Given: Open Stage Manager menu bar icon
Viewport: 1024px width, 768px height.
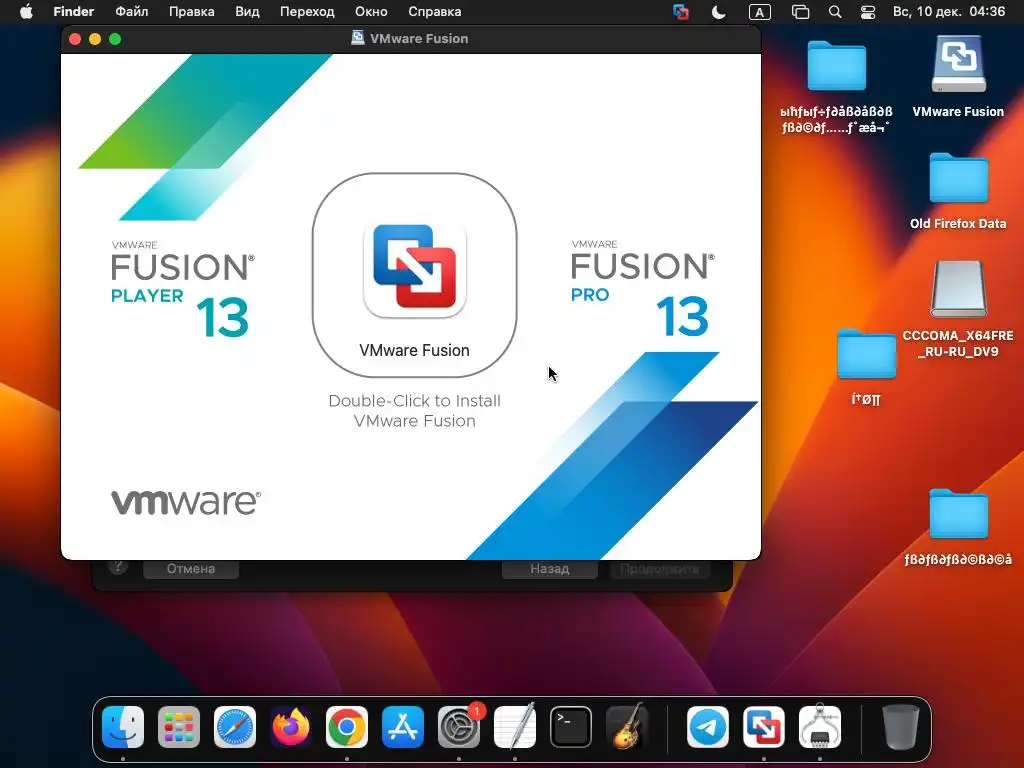Looking at the screenshot, I should 800,12.
